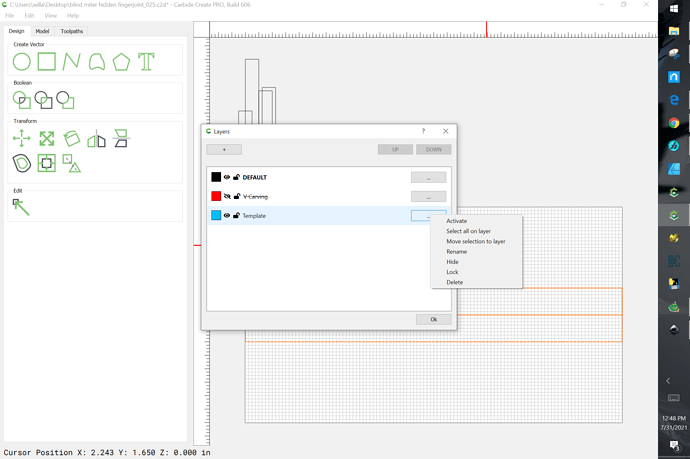Select the Template layer name
This screenshot has height=459, width=690.
[254, 216]
